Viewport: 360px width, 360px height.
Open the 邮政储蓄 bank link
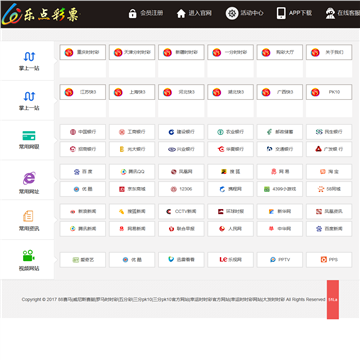[x=280, y=132]
